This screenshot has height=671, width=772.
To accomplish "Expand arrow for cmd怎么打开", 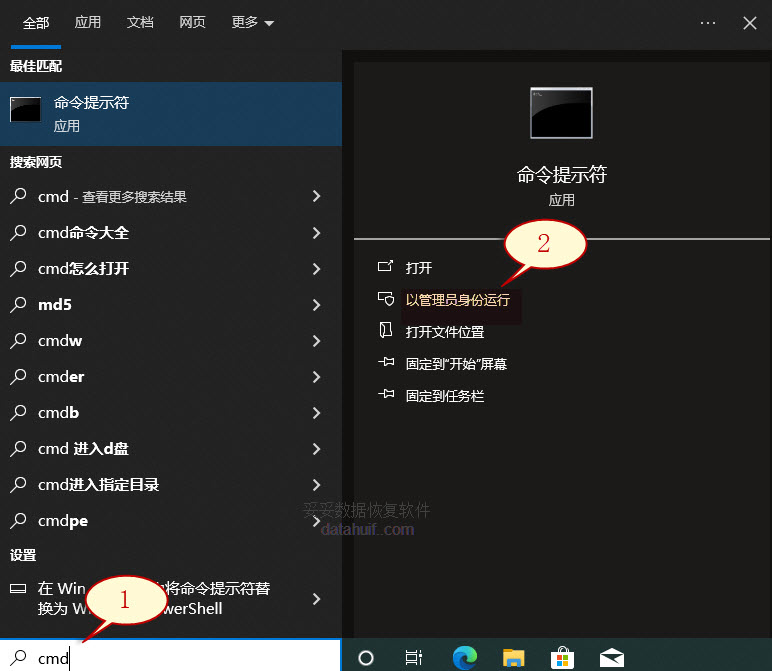I will coord(317,268).
